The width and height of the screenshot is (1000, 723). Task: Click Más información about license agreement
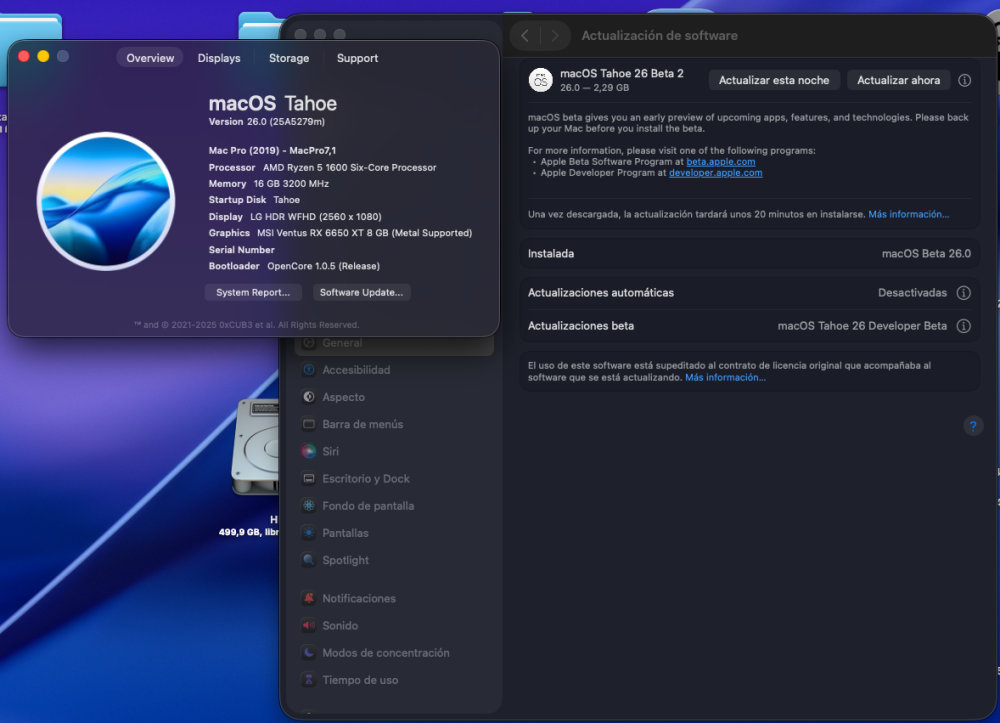click(725, 377)
